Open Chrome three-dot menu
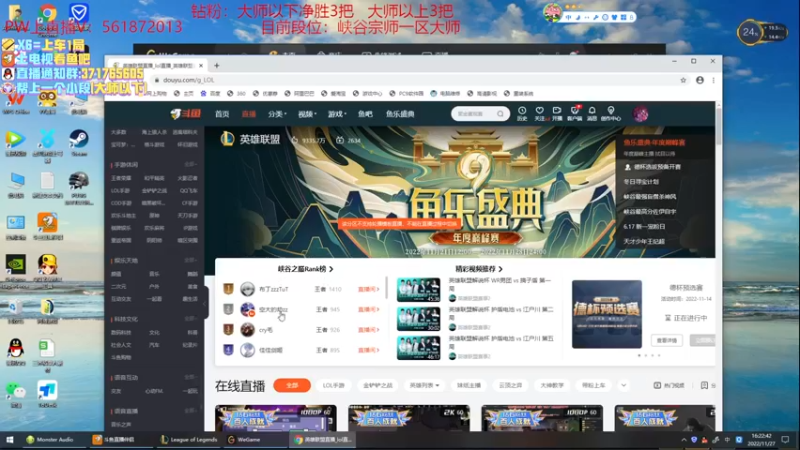The height and width of the screenshot is (450, 800). tap(713, 80)
